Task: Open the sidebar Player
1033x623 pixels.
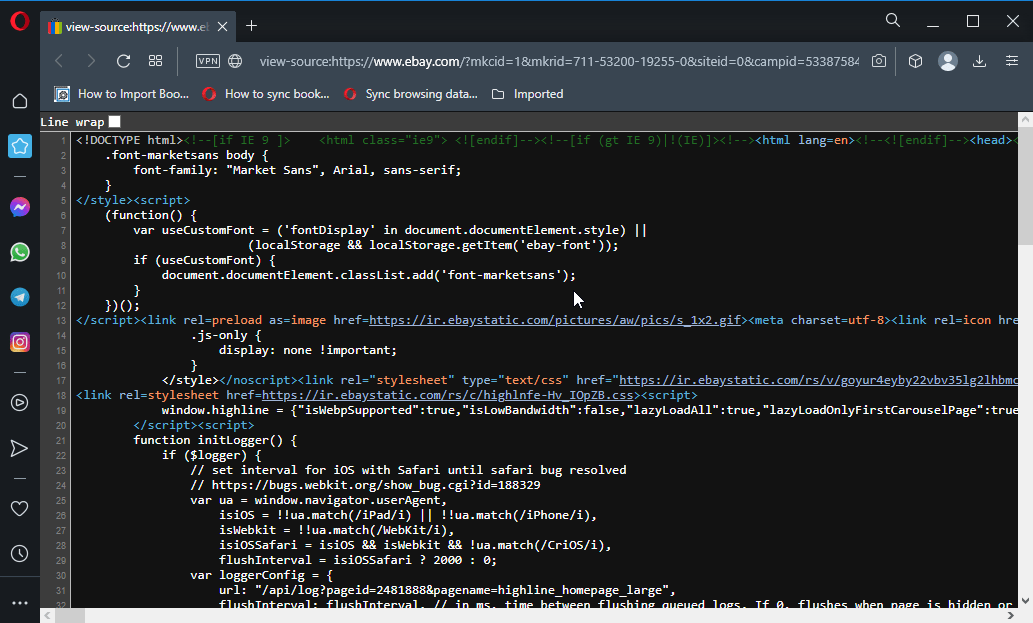Action: pyautogui.click(x=19, y=403)
